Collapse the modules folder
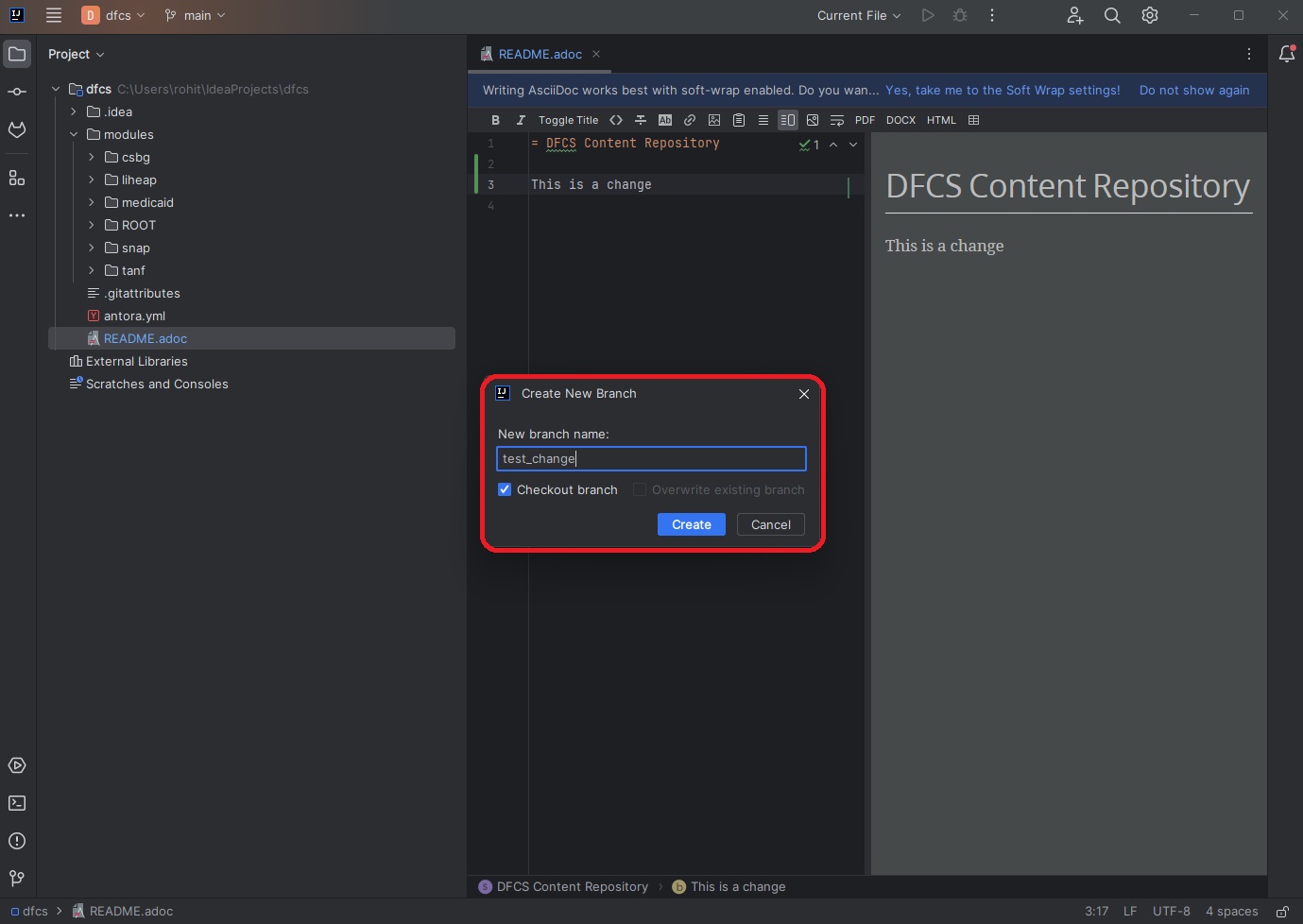The height and width of the screenshot is (924, 1303). pos(74,134)
